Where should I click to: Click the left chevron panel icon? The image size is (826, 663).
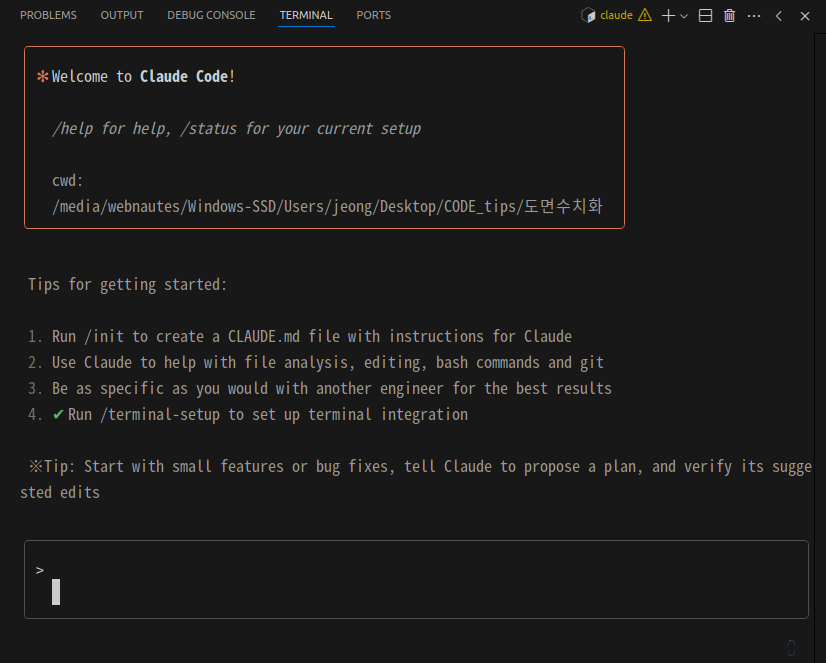[779, 16]
